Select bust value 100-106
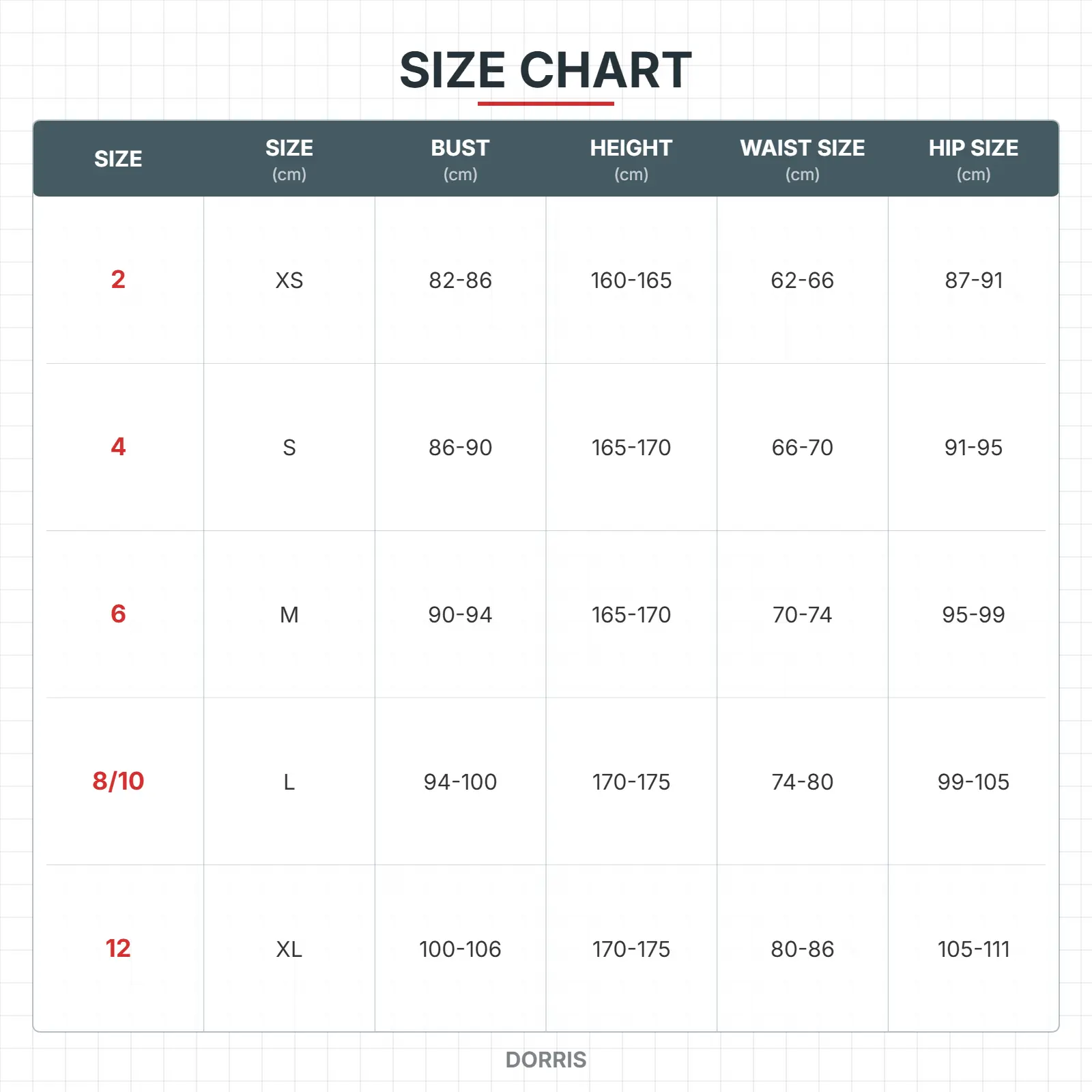Viewport: 1092px width, 1092px height. tap(460, 949)
